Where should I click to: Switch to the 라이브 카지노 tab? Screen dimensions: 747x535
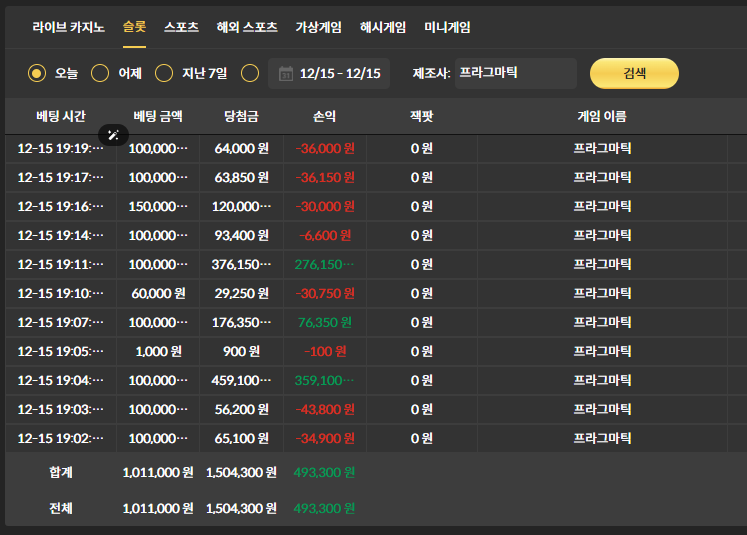(x=69, y=27)
